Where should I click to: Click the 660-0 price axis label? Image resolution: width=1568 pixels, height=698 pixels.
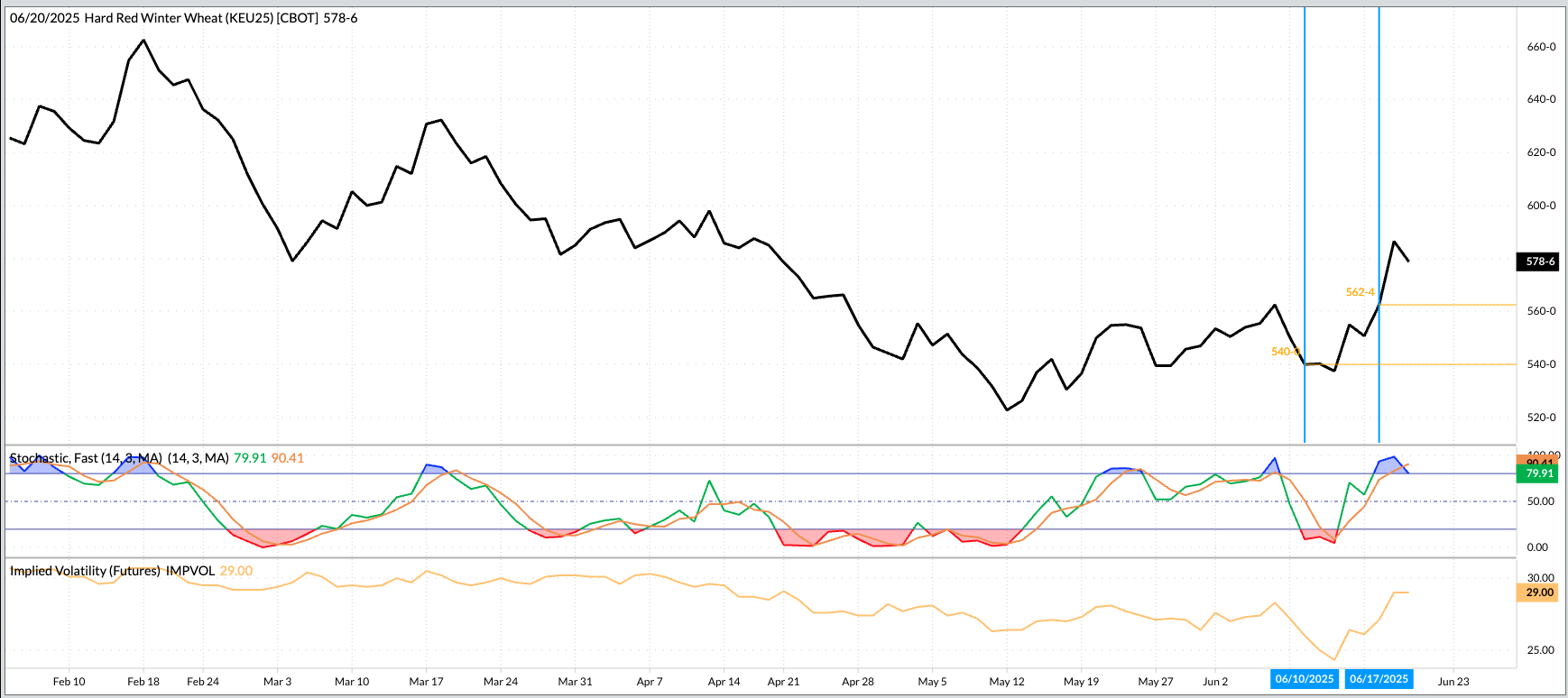tap(1540, 47)
